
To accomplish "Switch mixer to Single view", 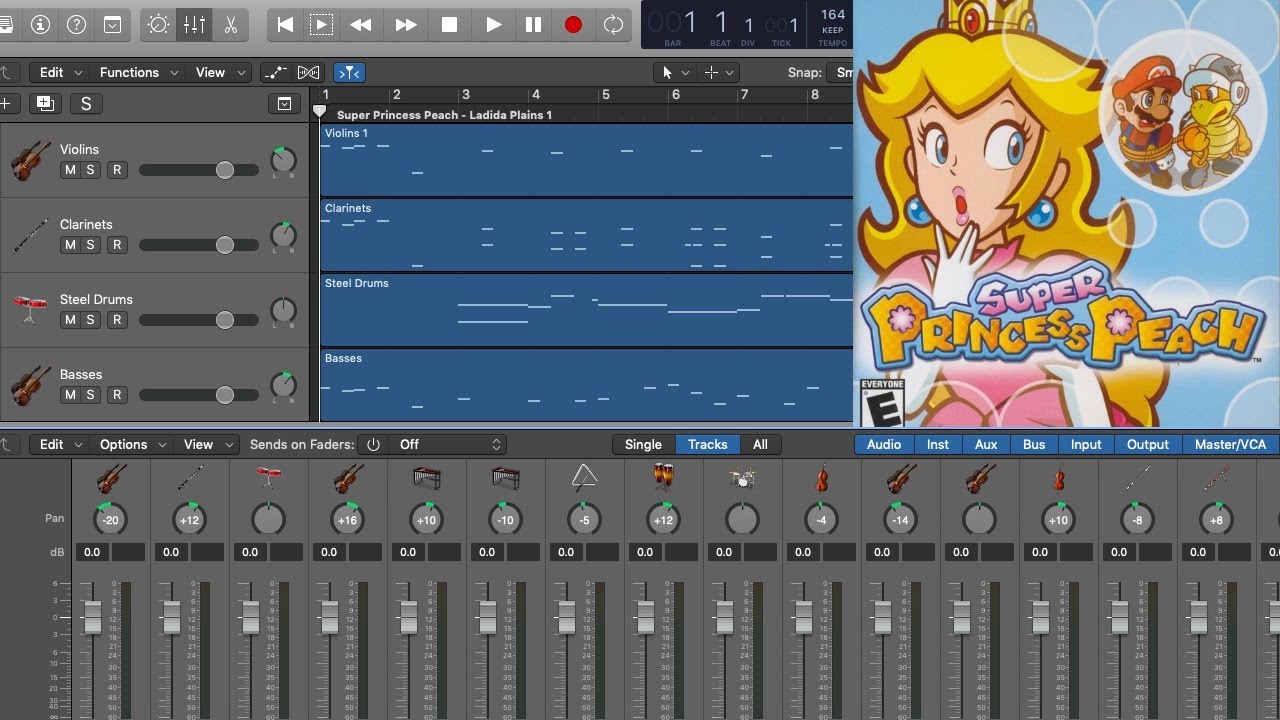I will pos(643,444).
